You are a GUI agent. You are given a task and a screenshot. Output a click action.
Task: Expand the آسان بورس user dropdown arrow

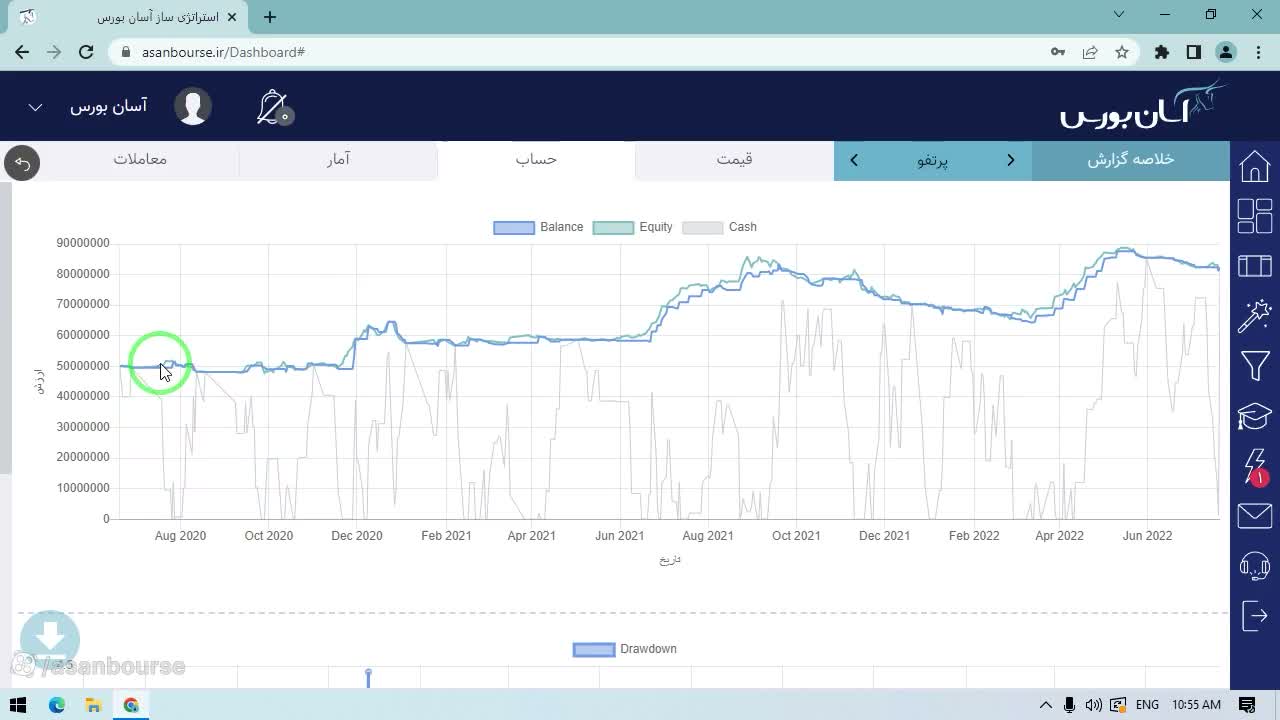coord(35,107)
